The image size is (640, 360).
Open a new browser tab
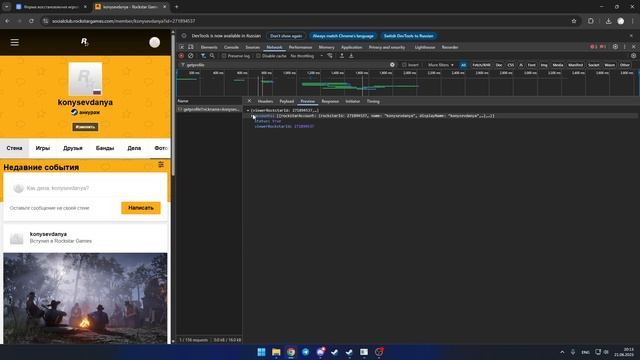click(x=176, y=7)
